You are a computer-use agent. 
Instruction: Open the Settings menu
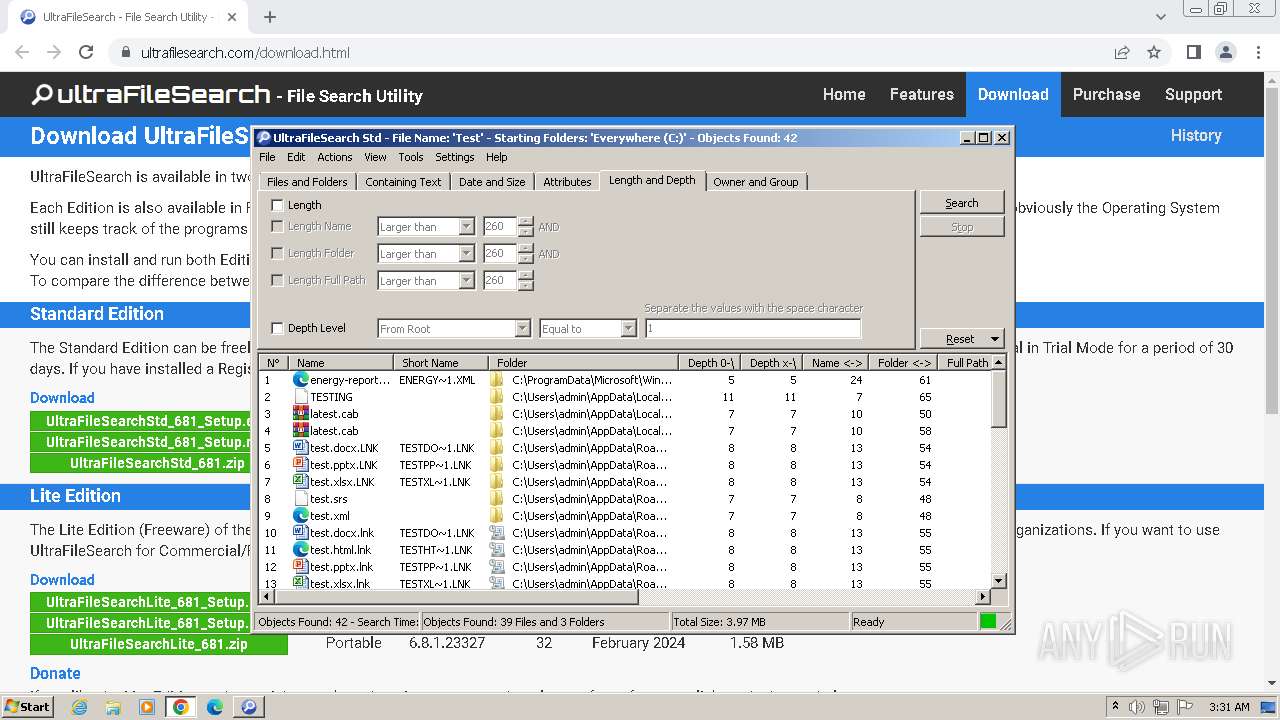[x=454, y=157]
